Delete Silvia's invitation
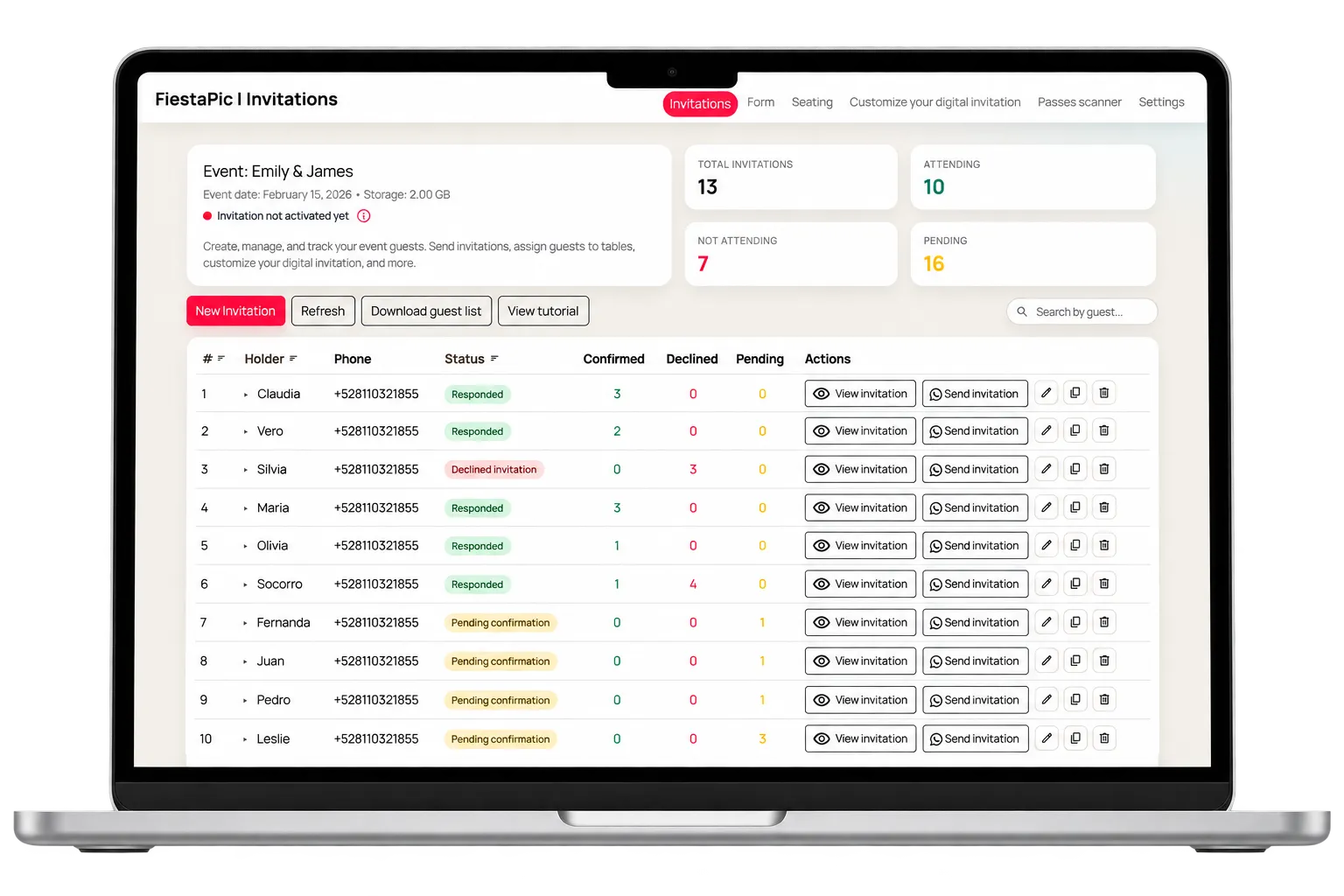1344x896 pixels. point(1104,469)
